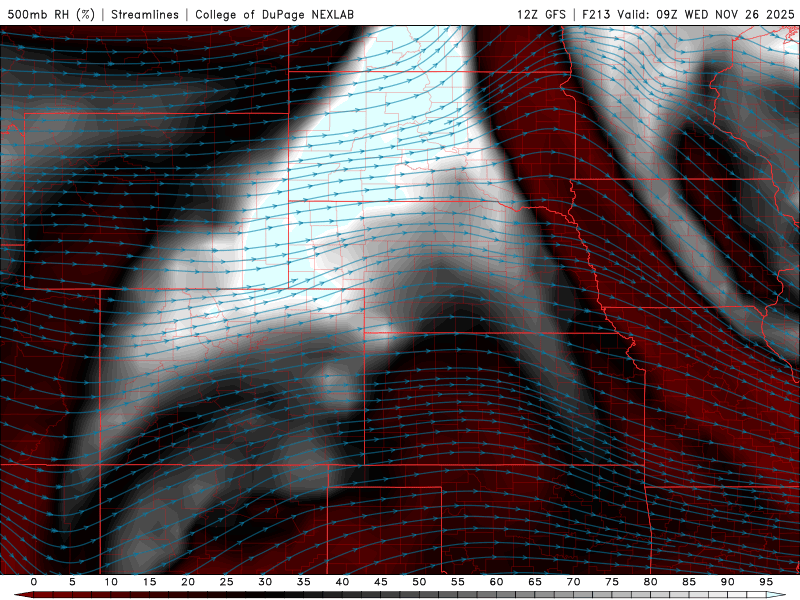Image resolution: width=800 pixels, height=600 pixels.
Task: Click the "85" legend tick label
Action: (x=689, y=582)
